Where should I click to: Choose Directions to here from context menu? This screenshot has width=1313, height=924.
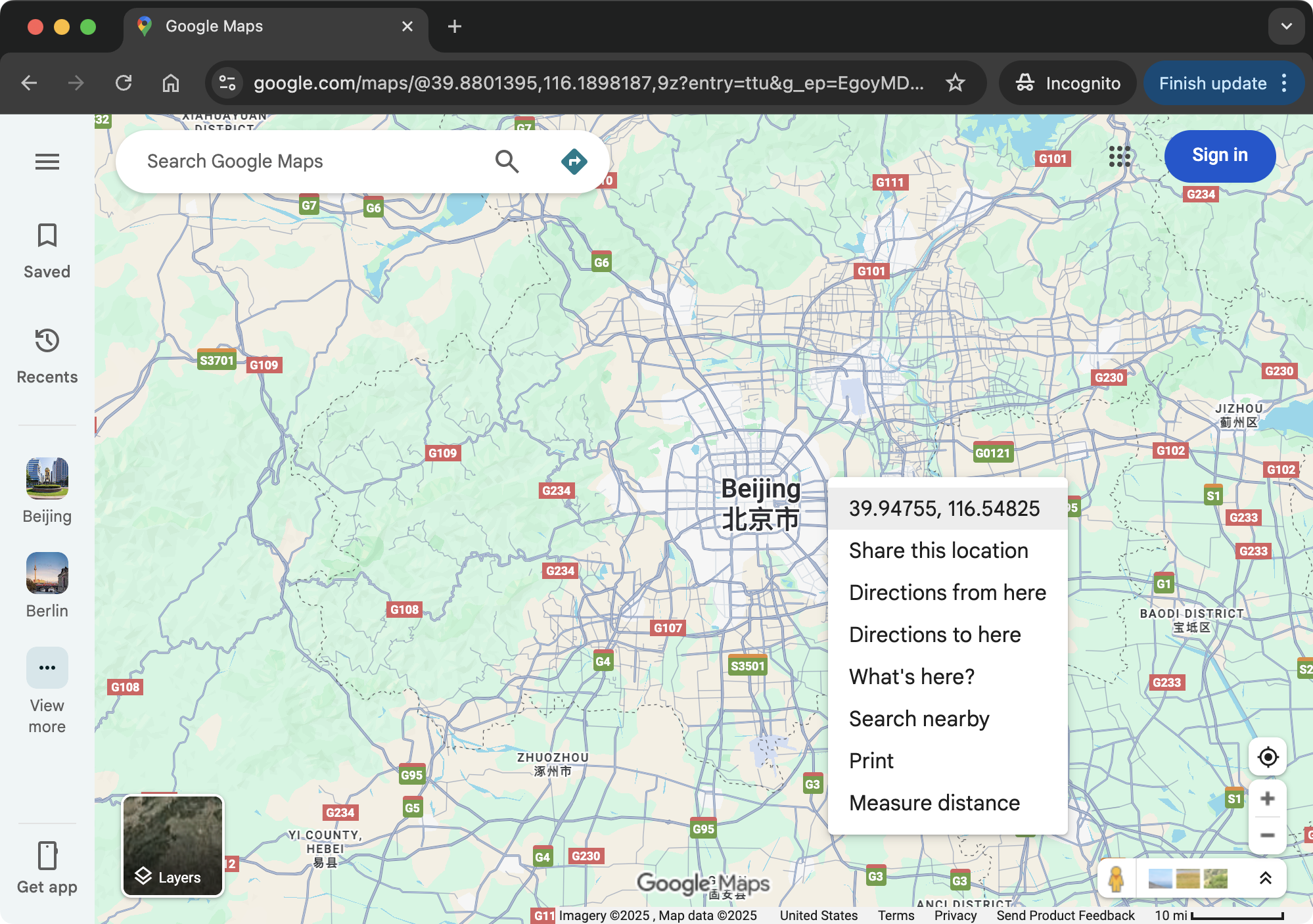(935, 634)
